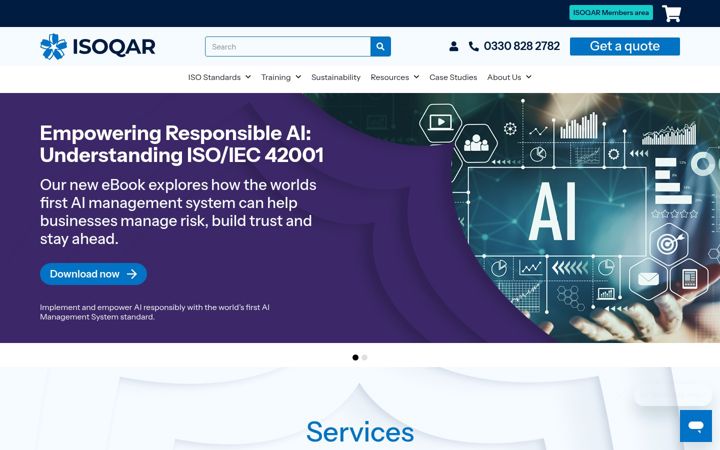Expand the Training chevron
The width and height of the screenshot is (720, 450).
coord(298,77)
